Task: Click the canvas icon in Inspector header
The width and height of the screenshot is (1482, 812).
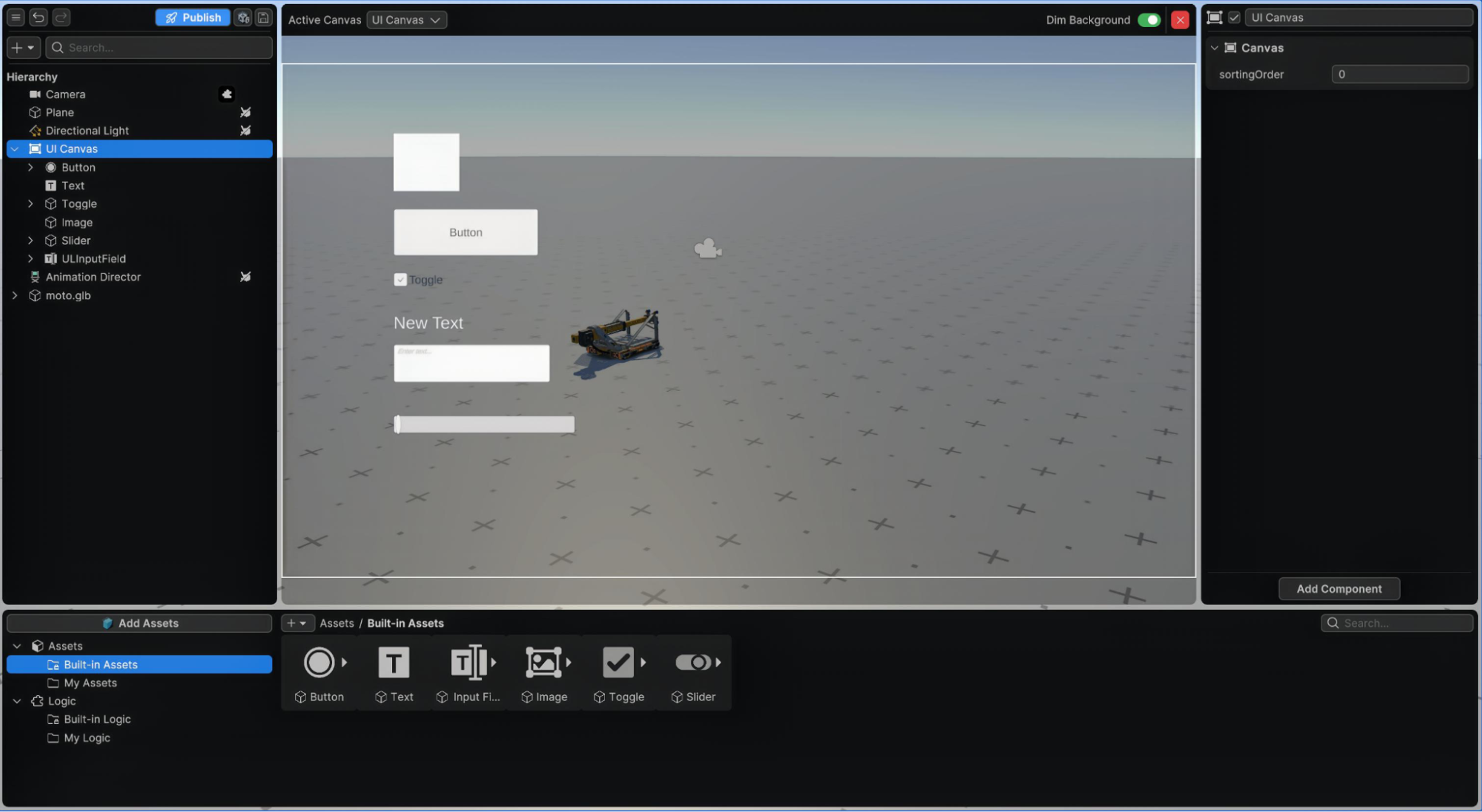Action: pos(1214,17)
